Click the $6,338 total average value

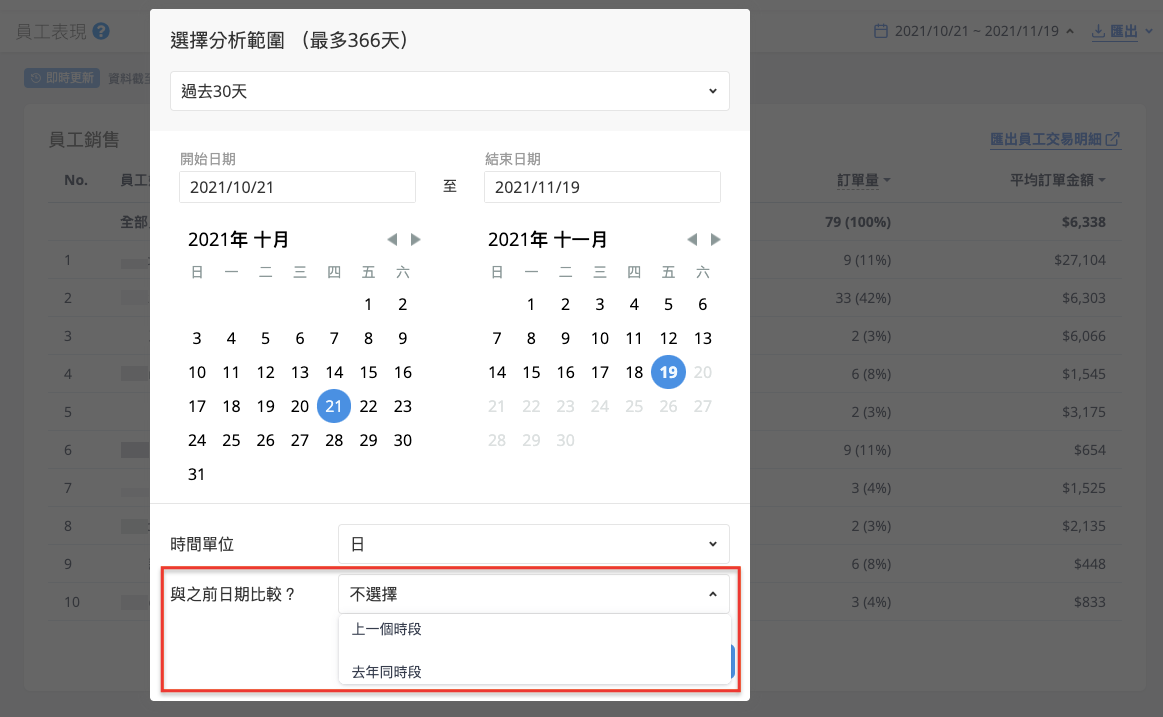(x=1084, y=222)
